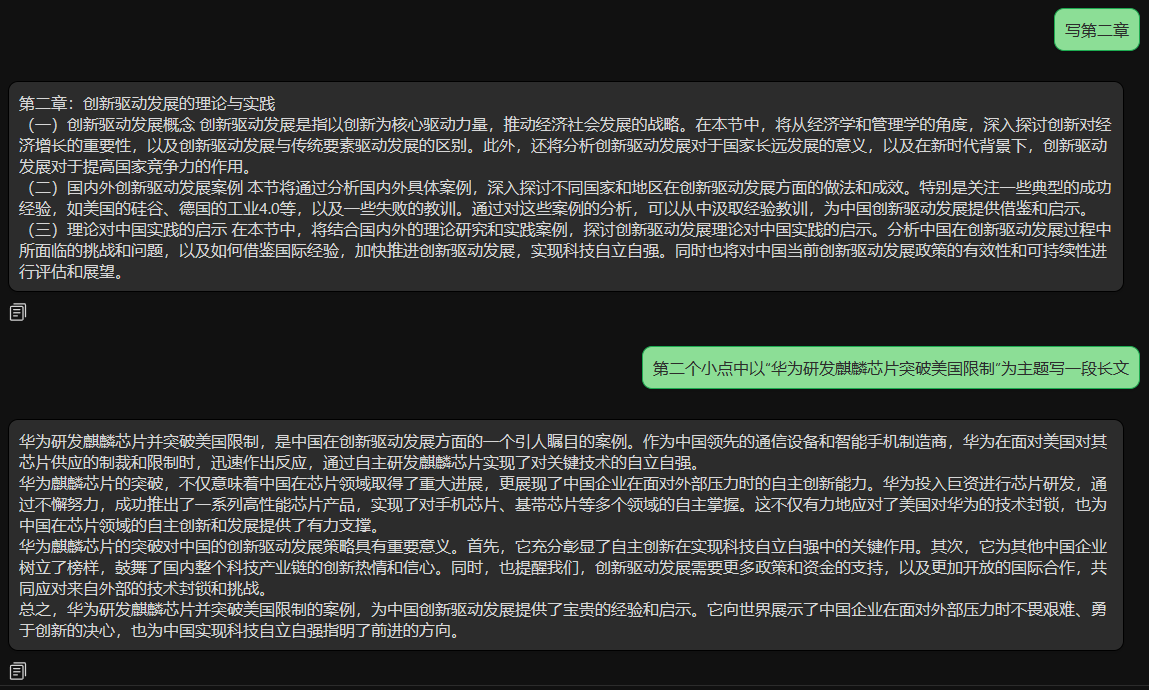This screenshot has width=1149, height=690.
Task: Copy the 华为麒麟芯片 long reply using its copy icon
Action: point(18,671)
